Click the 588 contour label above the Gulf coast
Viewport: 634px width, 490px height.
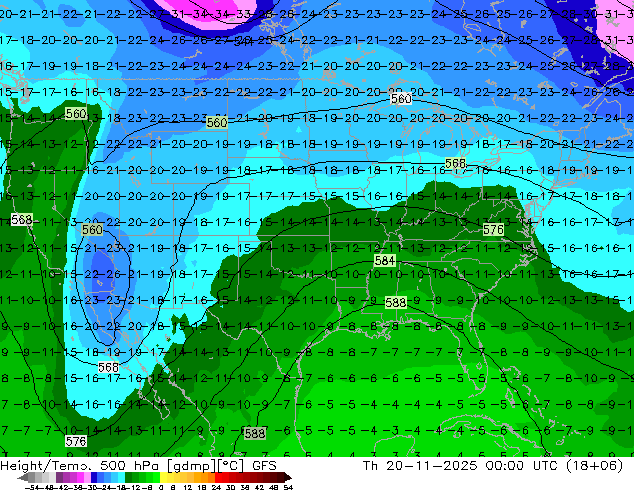point(395,302)
